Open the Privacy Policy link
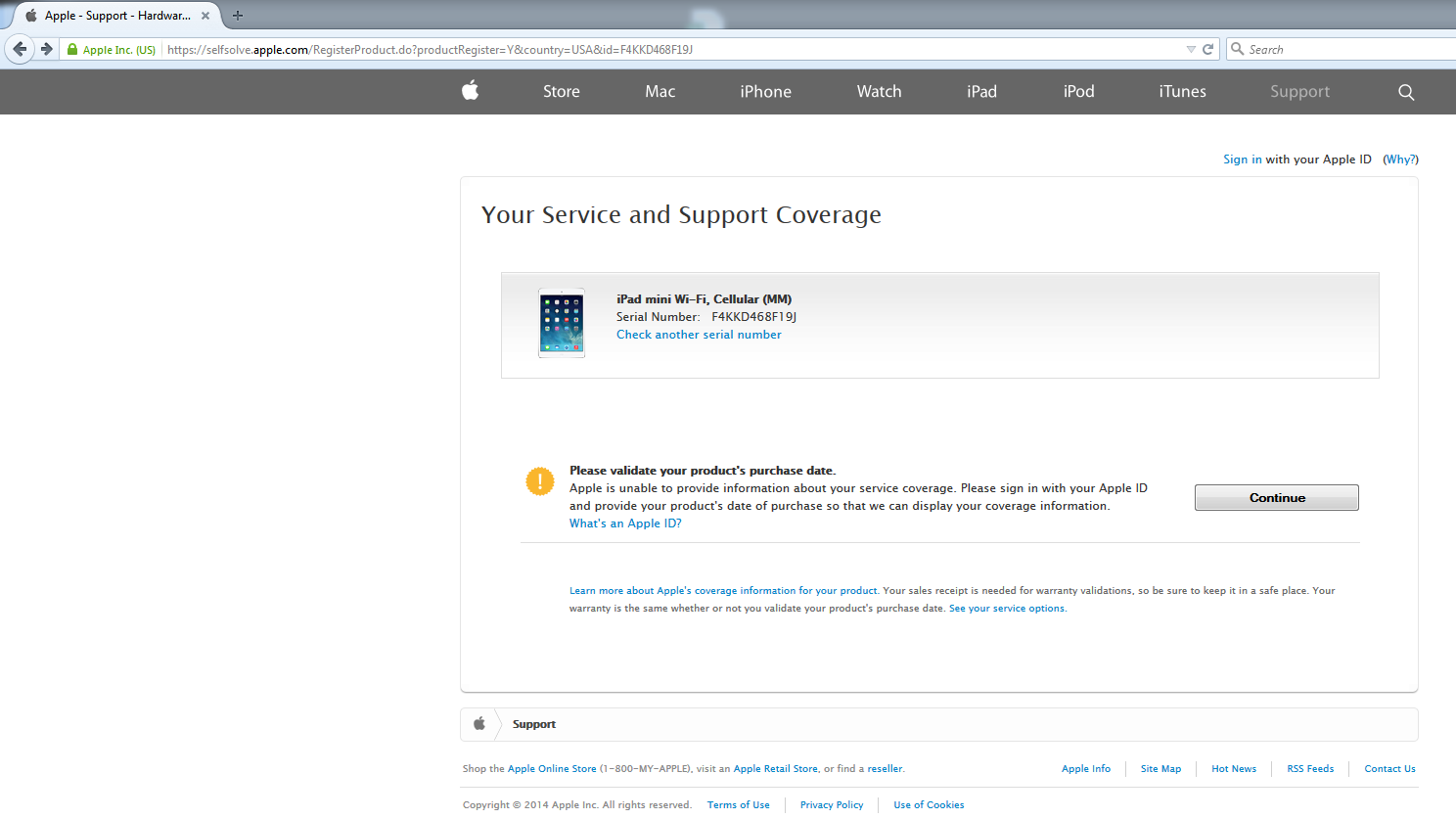 point(832,805)
